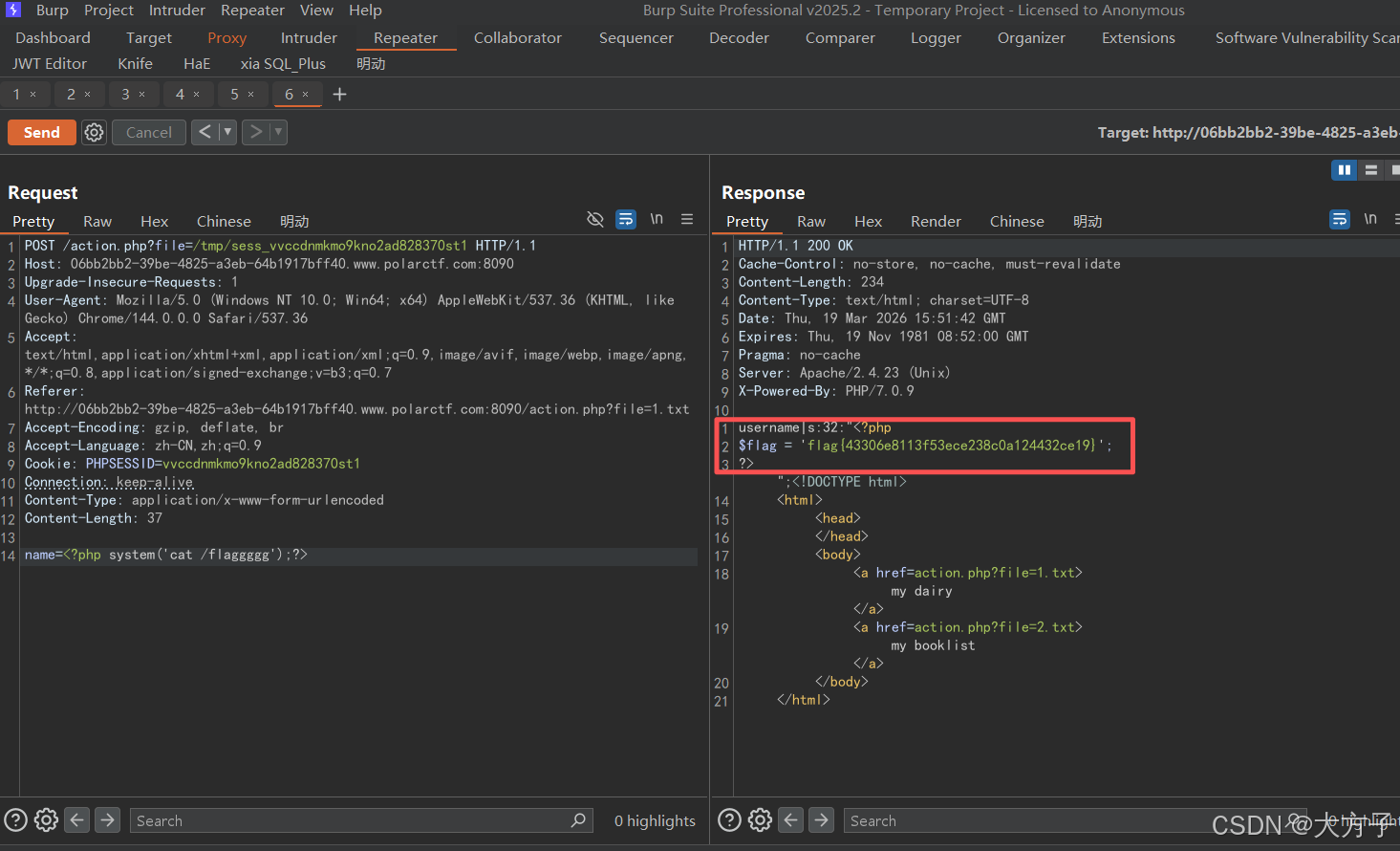
Task: Switch Request view to Hex
Action: [x=154, y=221]
